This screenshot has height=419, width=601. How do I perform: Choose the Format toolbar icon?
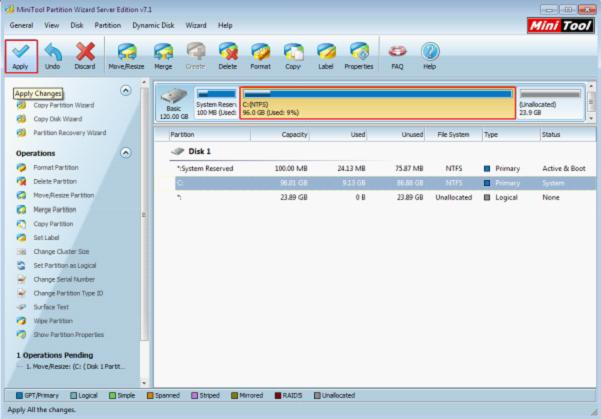[261, 56]
